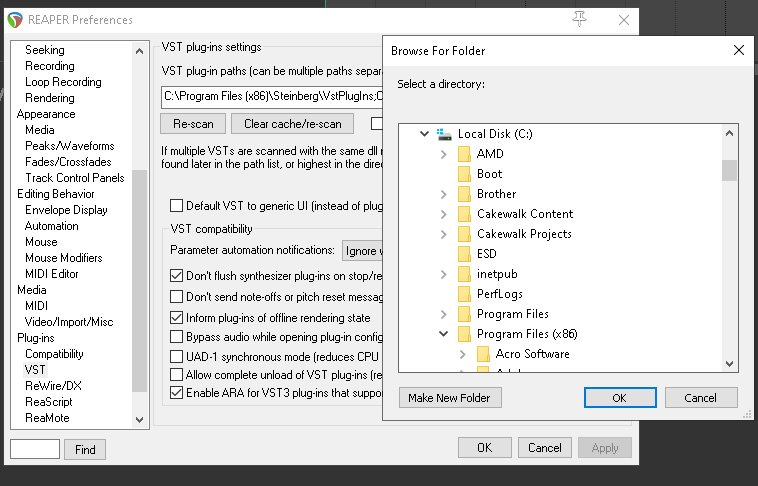This screenshot has width=758, height=486.
Task: Click the preferences list scroll down arrow
Action: click(139, 419)
